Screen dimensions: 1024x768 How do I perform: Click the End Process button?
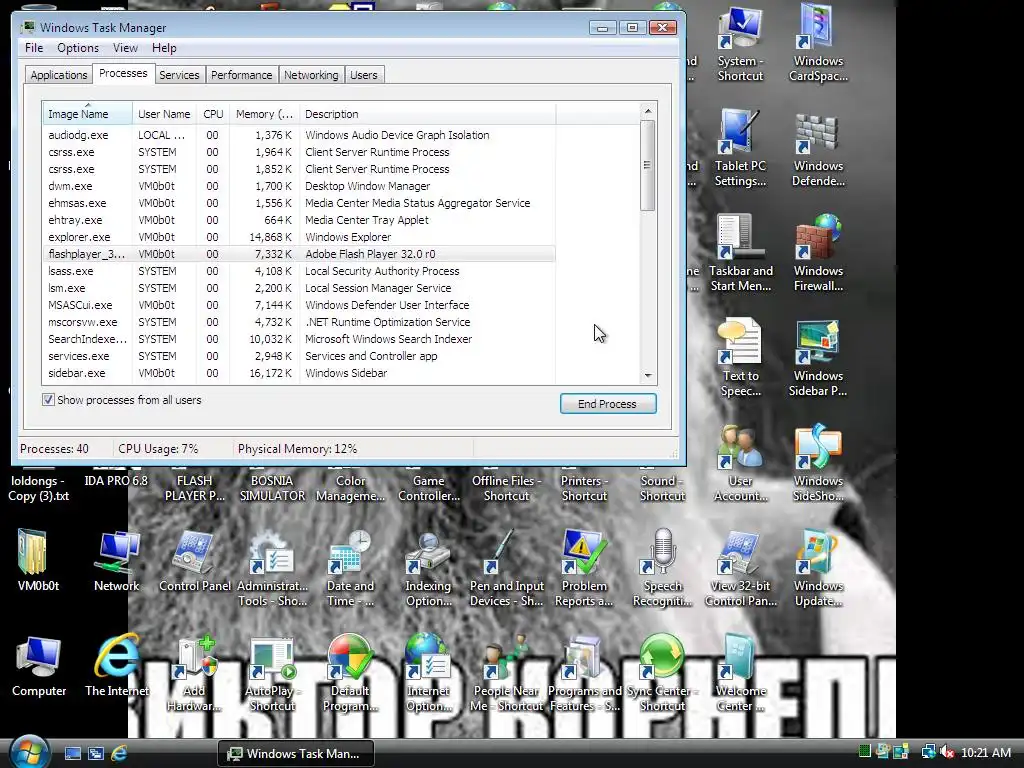607,404
